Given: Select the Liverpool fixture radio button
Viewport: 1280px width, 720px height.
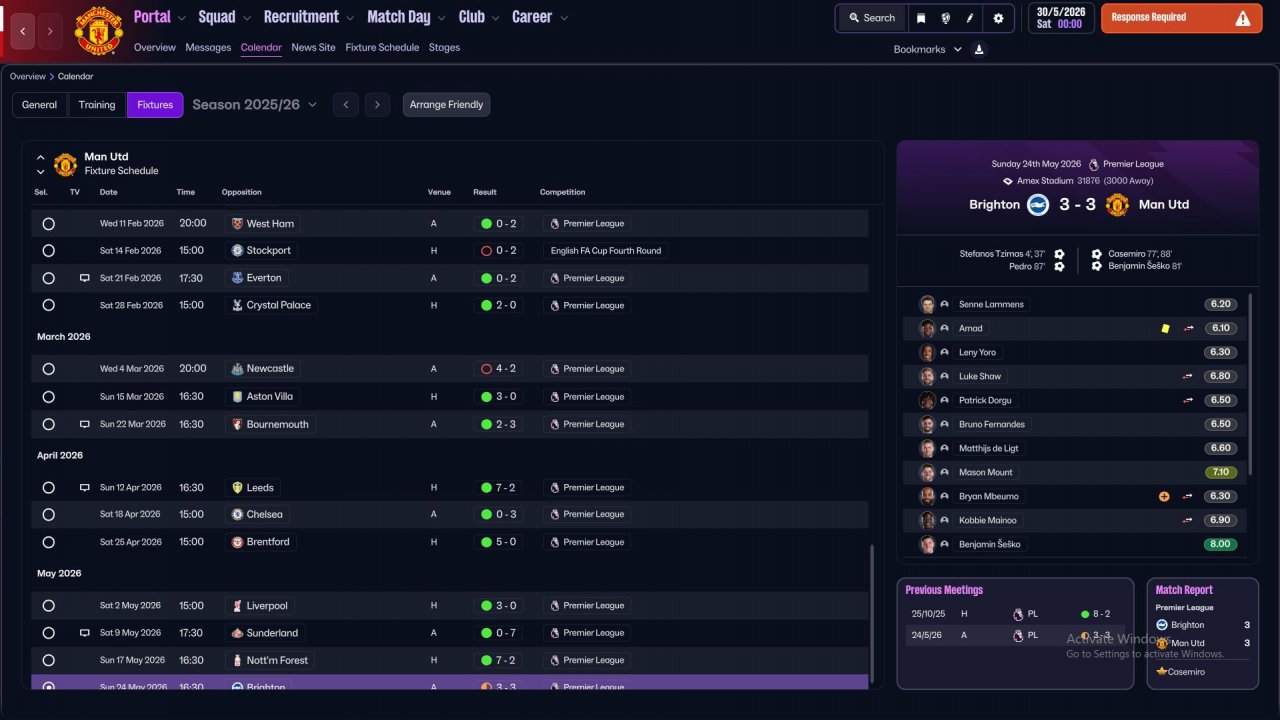Looking at the screenshot, I should (48, 606).
